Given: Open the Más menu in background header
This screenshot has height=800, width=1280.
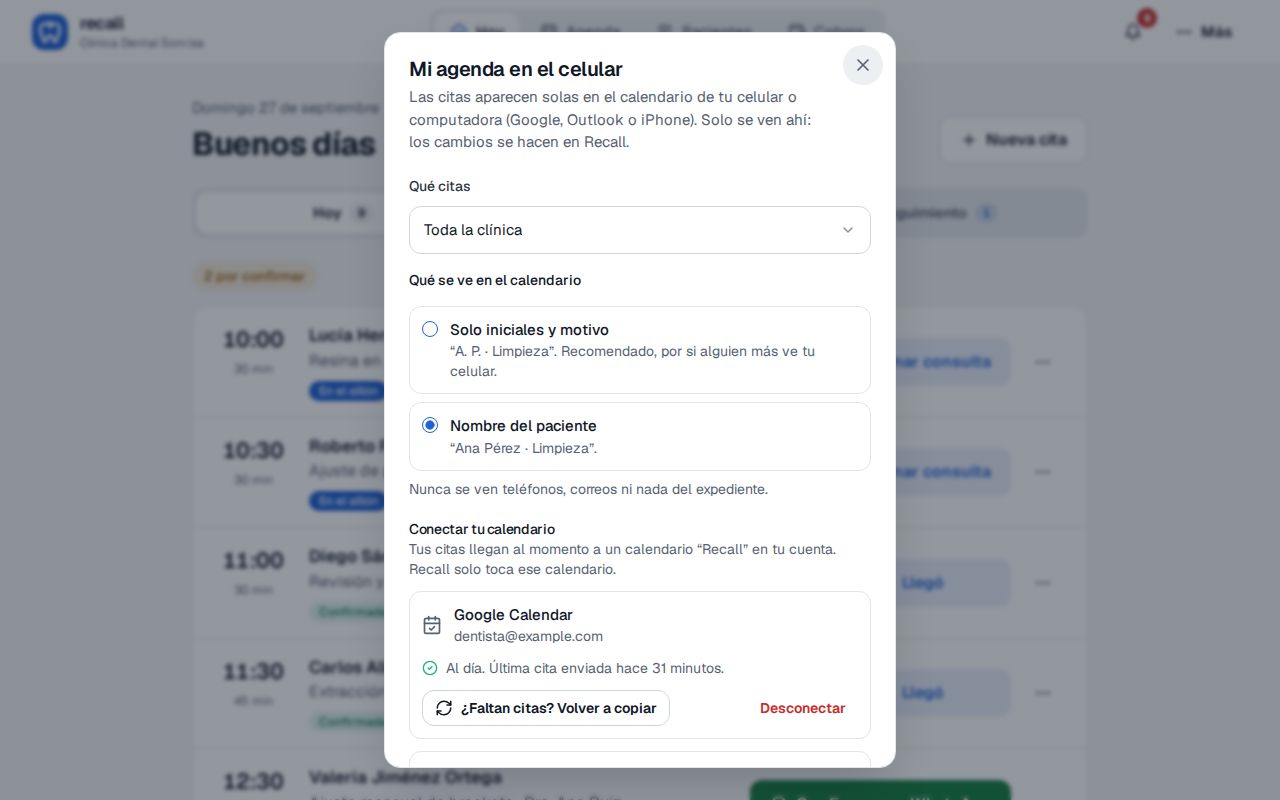Looking at the screenshot, I should (x=1205, y=32).
